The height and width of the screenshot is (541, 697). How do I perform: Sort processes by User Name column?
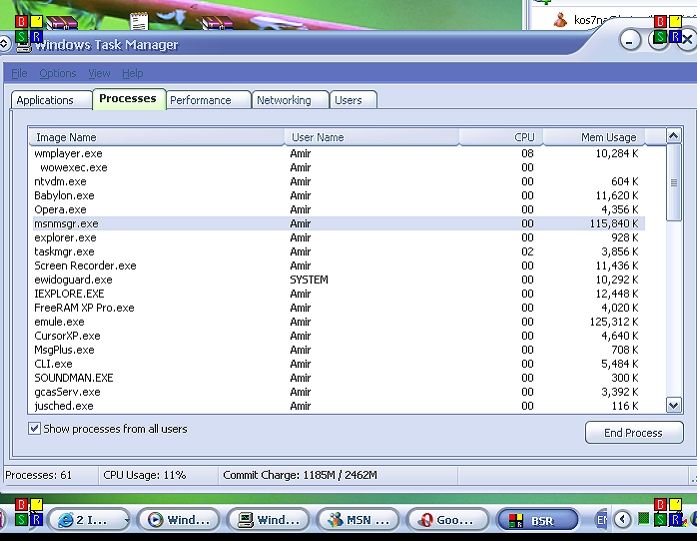click(x=372, y=137)
